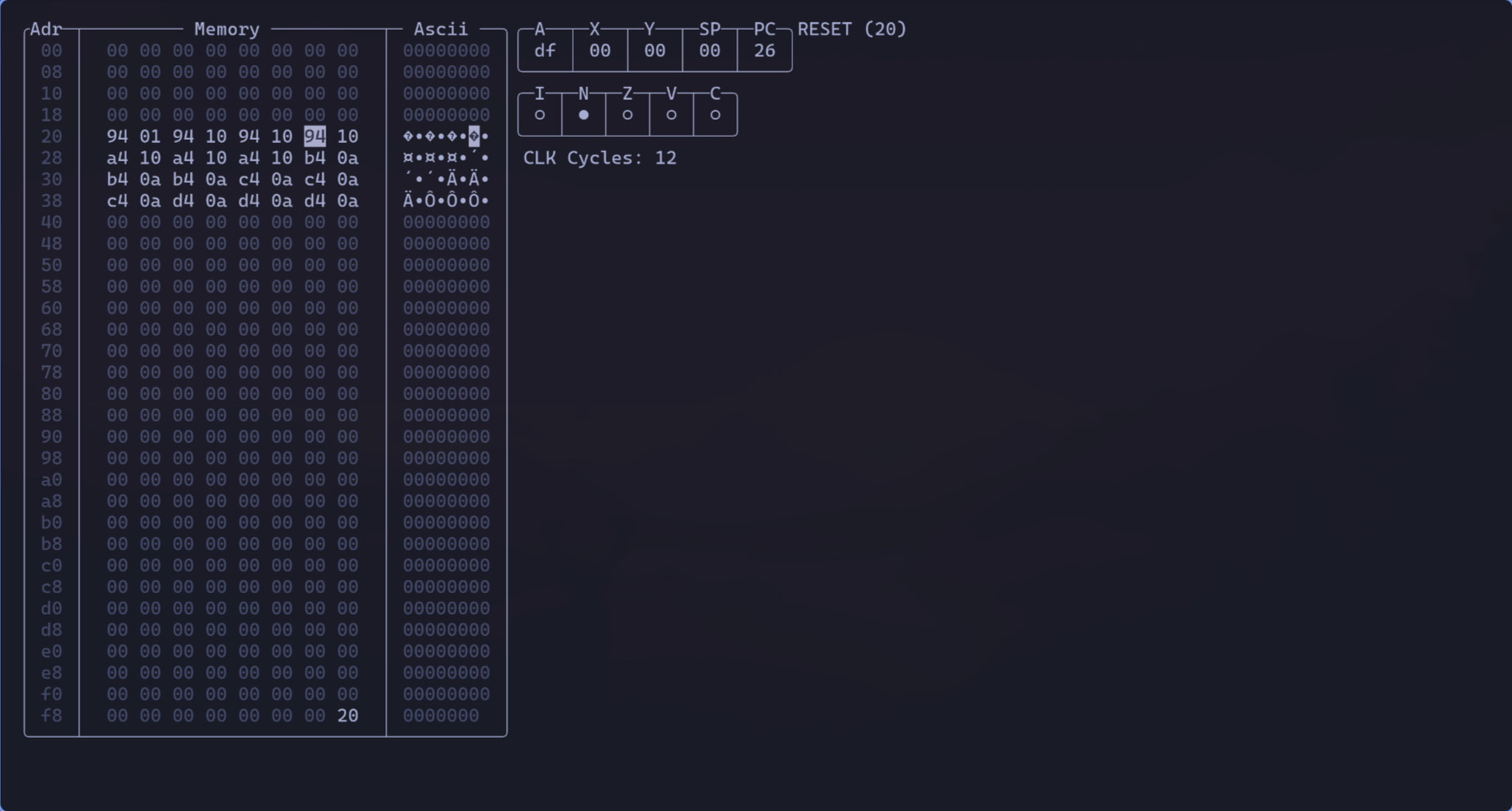Click the RESET (20) label
Viewport: 1512px width, 811px height.
pyautogui.click(x=852, y=30)
